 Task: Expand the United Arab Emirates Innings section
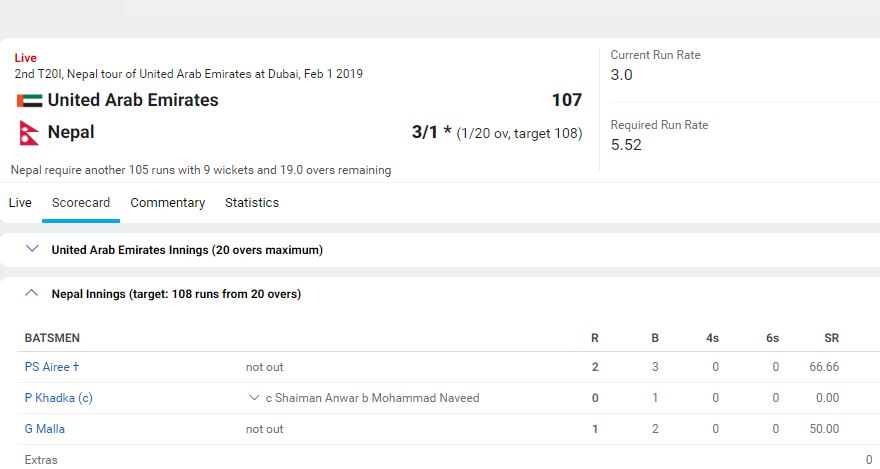pyautogui.click(x=32, y=249)
